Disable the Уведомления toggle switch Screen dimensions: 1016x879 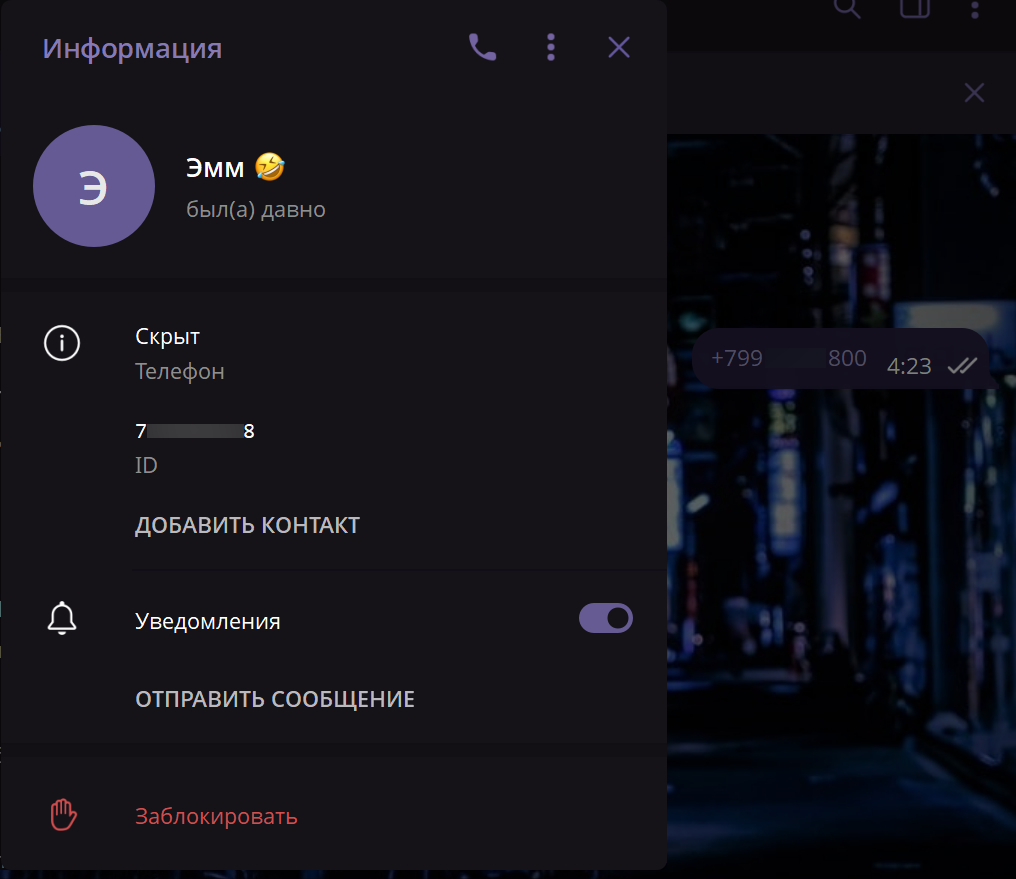coord(606,619)
